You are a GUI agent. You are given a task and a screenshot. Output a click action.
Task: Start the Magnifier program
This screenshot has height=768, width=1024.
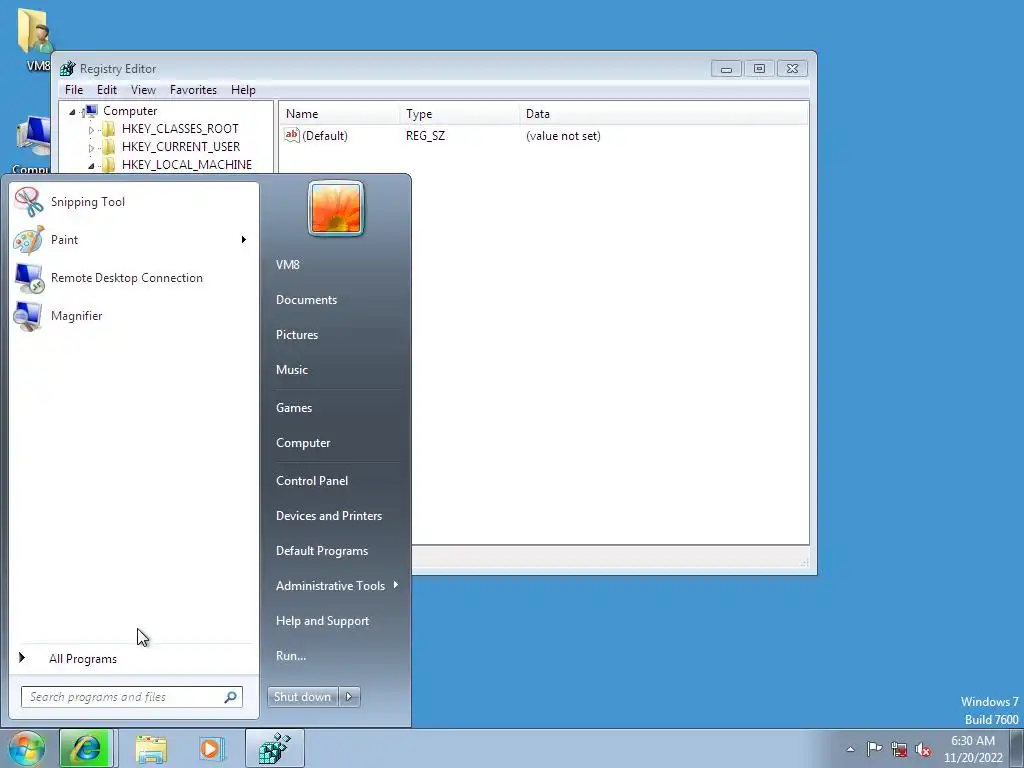[134, 315]
